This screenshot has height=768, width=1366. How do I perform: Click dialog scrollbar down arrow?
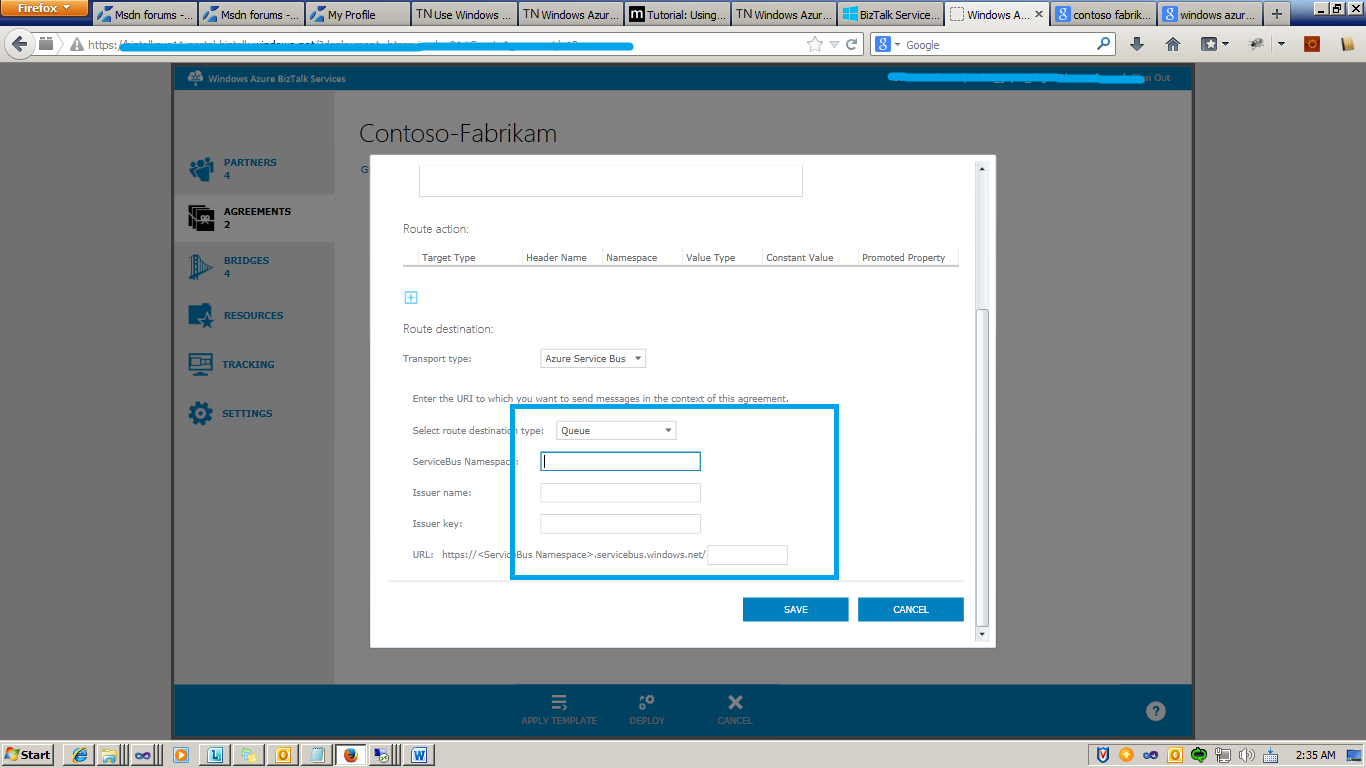[x=982, y=633]
